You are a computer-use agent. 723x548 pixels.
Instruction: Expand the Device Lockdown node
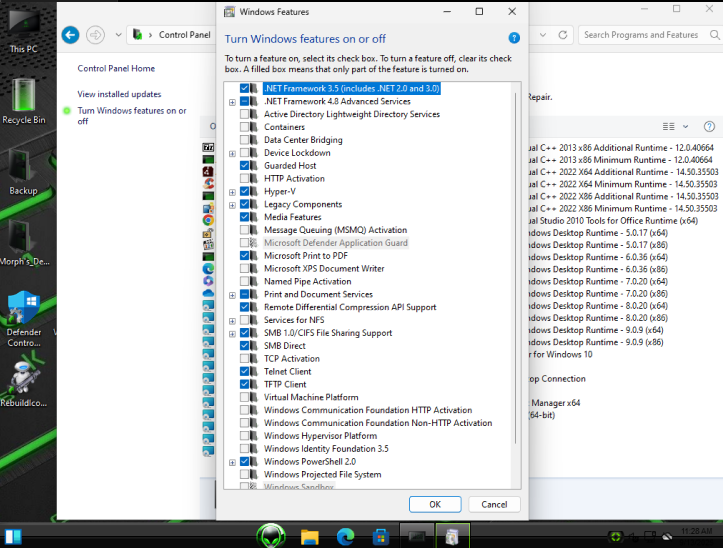click(x=232, y=154)
